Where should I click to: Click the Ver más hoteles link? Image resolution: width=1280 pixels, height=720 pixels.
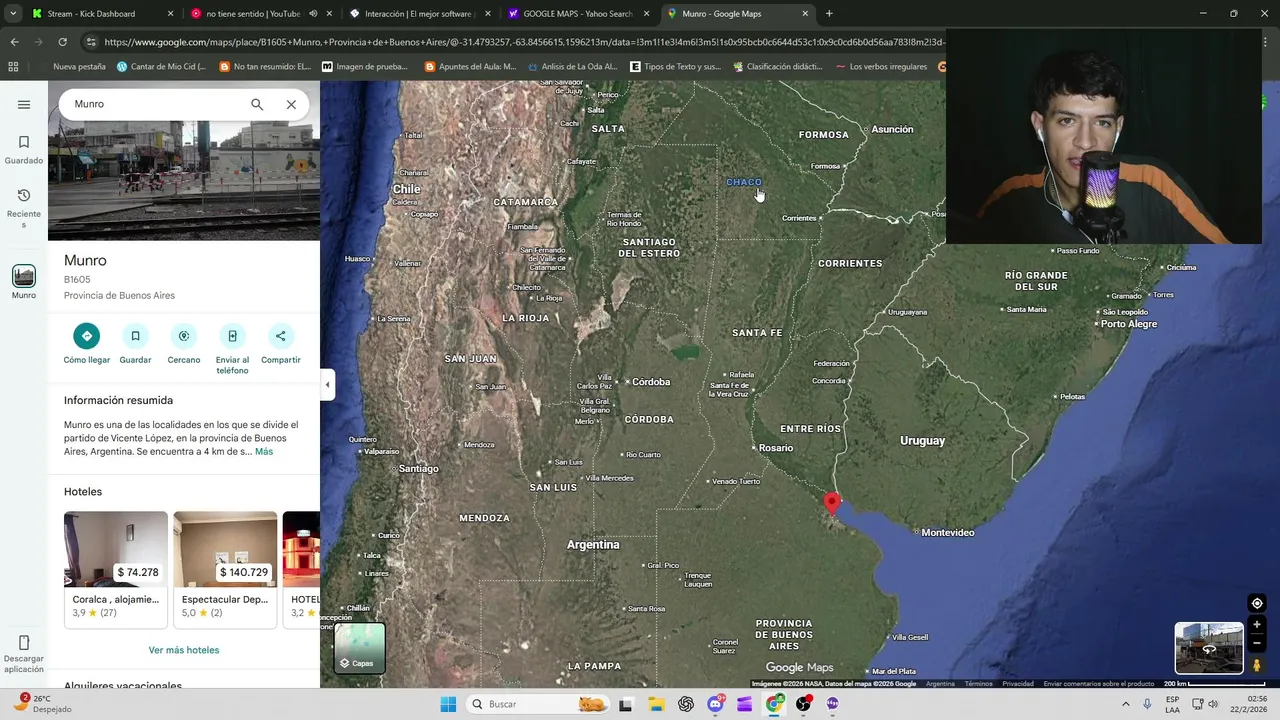pyautogui.click(x=184, y=650)
